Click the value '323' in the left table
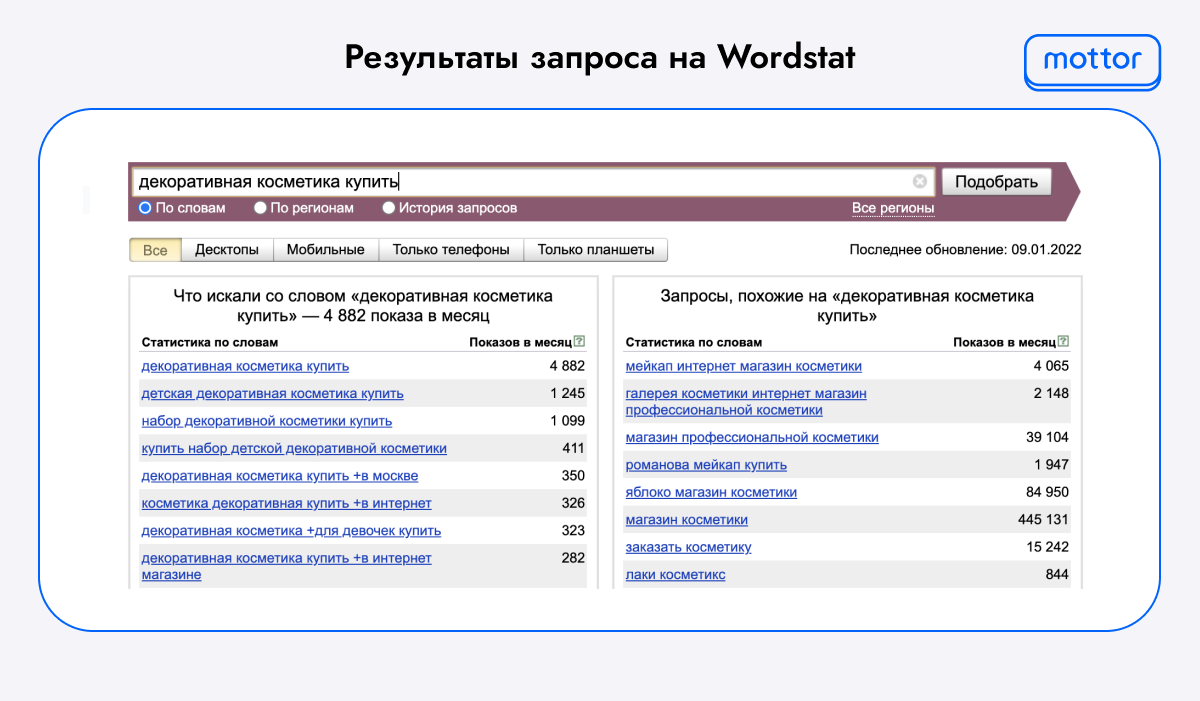The height and width of the screenshot is (701, 1200). point(574,531)
